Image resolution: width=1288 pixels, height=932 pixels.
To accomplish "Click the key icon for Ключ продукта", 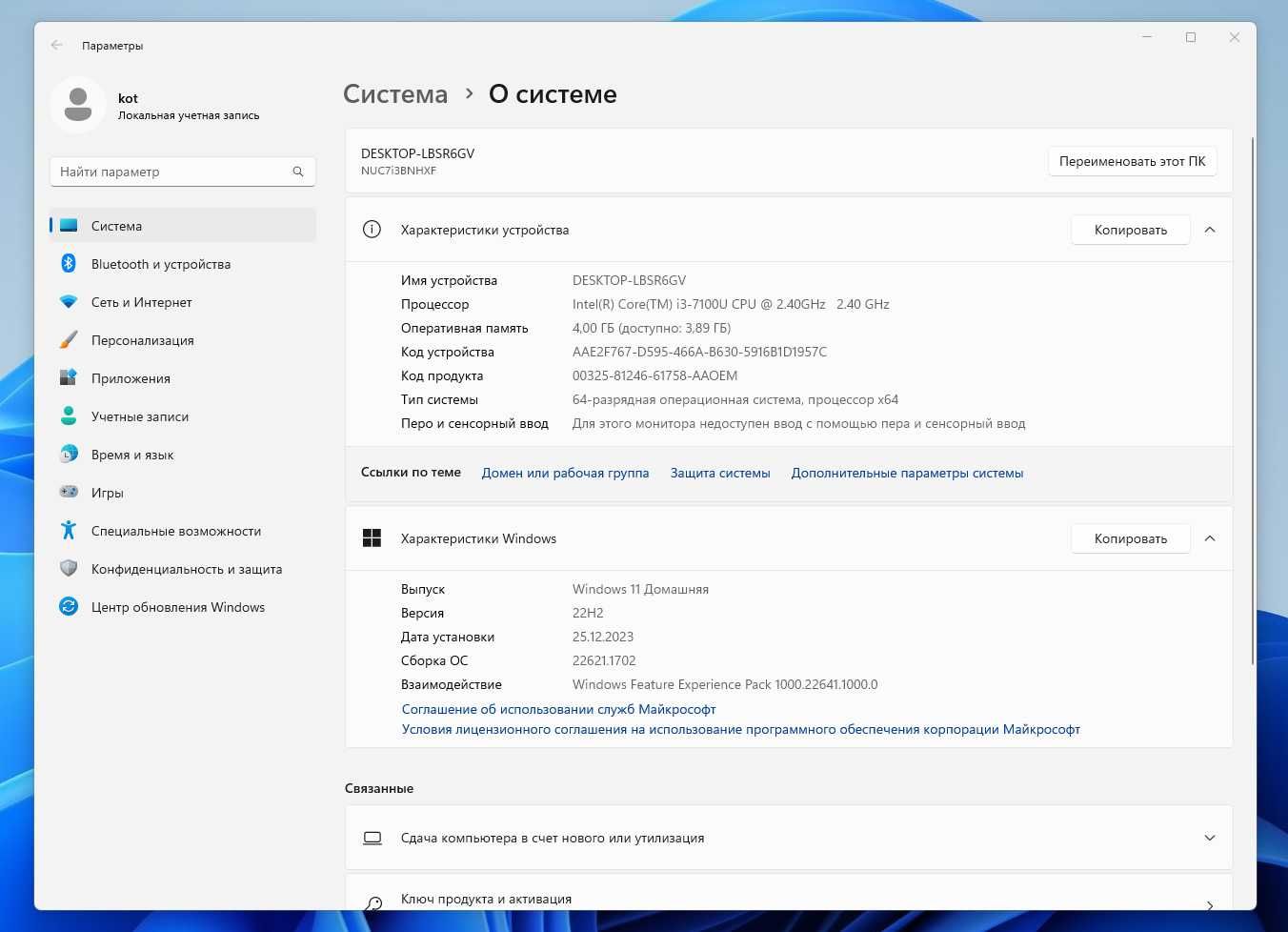I will point(372,902).
